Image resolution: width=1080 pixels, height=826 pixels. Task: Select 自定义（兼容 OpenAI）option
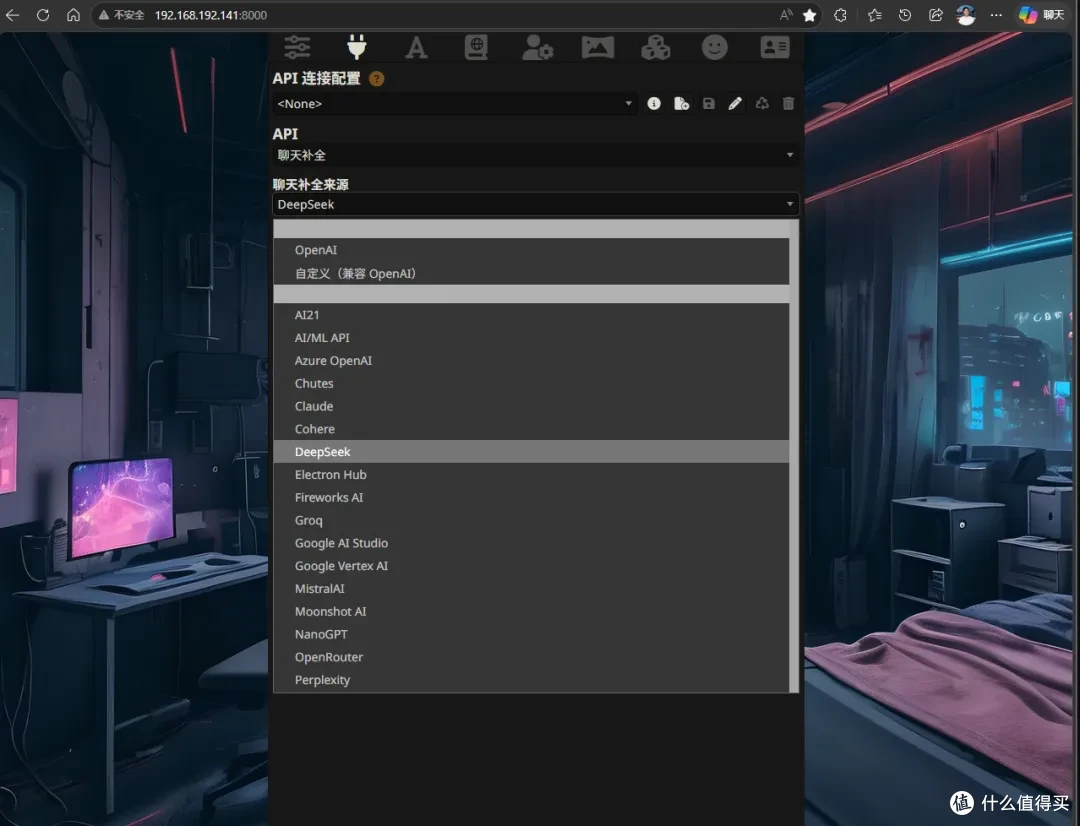point(531,273)
